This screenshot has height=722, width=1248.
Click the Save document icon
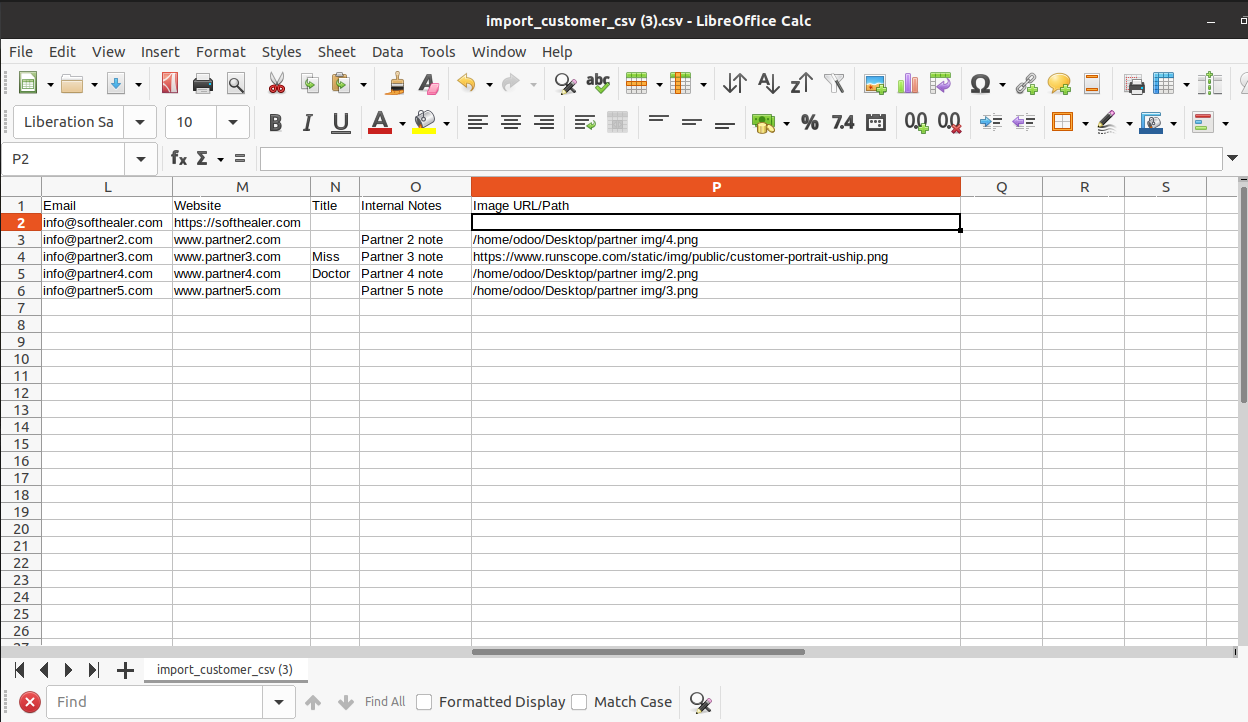pos(116,84)
